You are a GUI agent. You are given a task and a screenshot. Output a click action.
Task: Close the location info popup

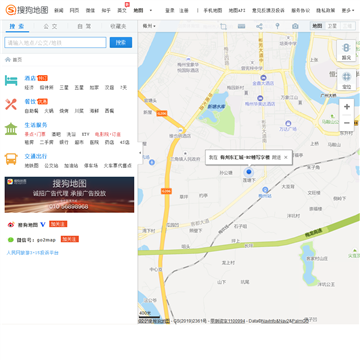pos(286,157)
